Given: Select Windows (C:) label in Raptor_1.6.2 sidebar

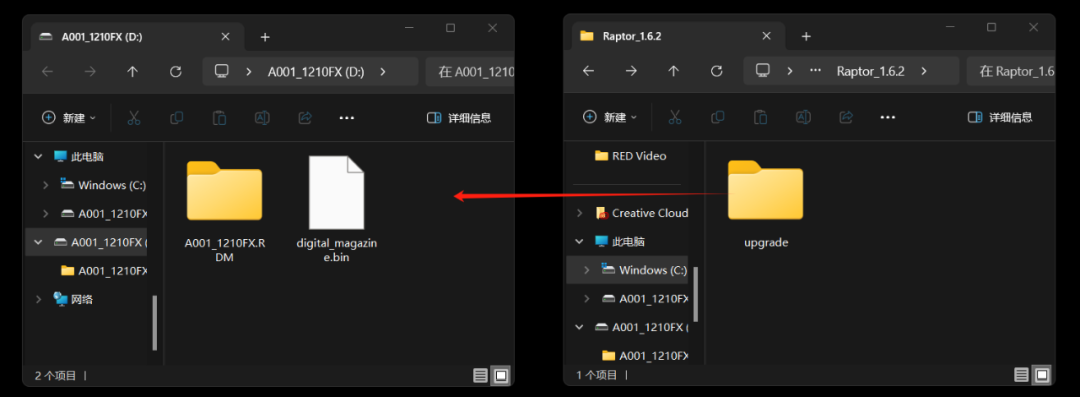Looking at the screenshot, I should pos(653,270).
